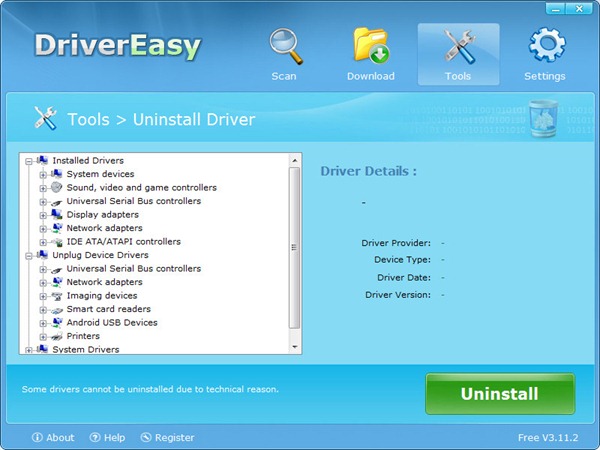Image resolution: width=600 pixels, height=450 pixels.
Task: Select Installed Drivers tree row
Action: pyautogui.click(x=88, y=160)
